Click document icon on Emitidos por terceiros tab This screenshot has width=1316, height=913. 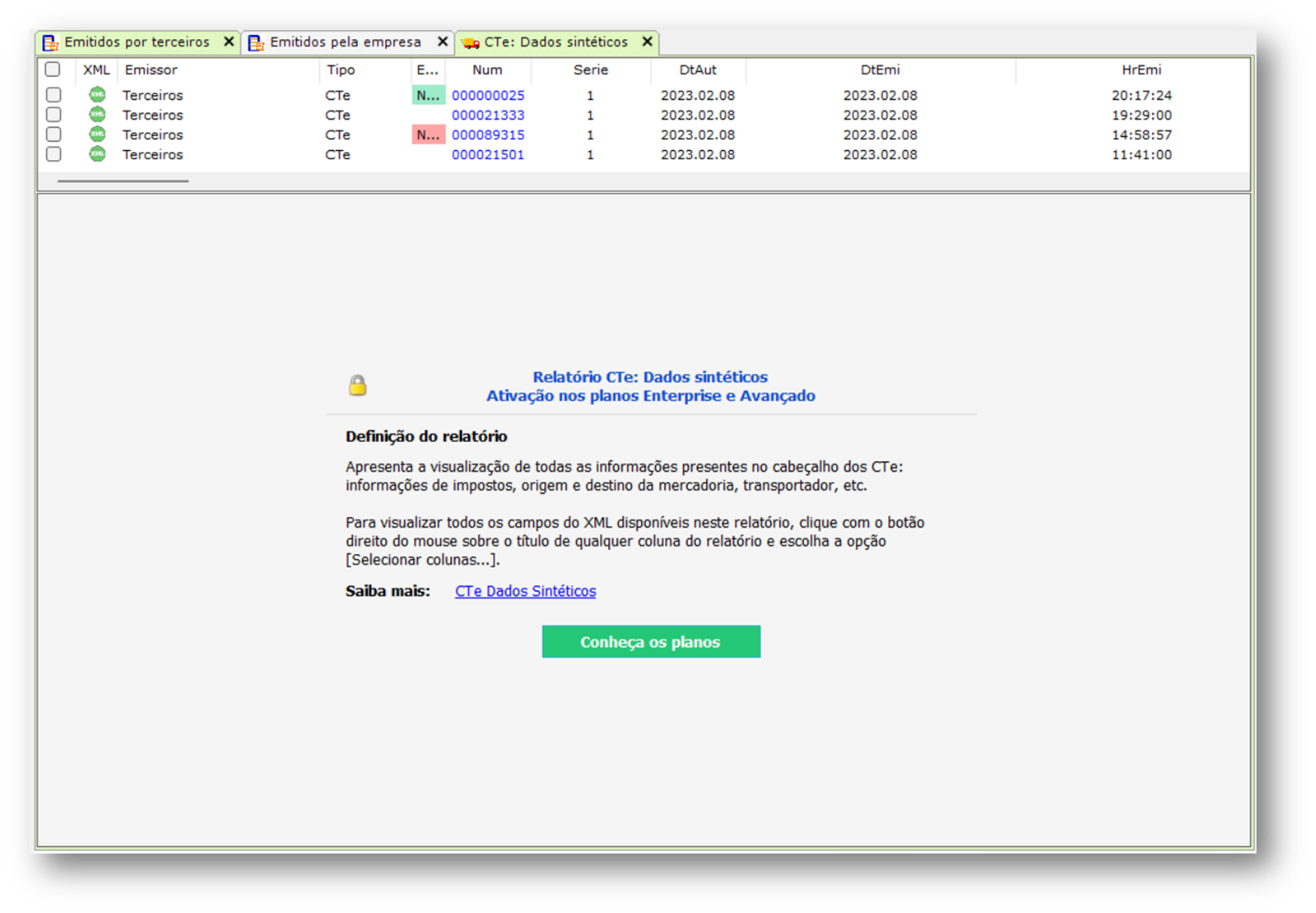(50, 43)
